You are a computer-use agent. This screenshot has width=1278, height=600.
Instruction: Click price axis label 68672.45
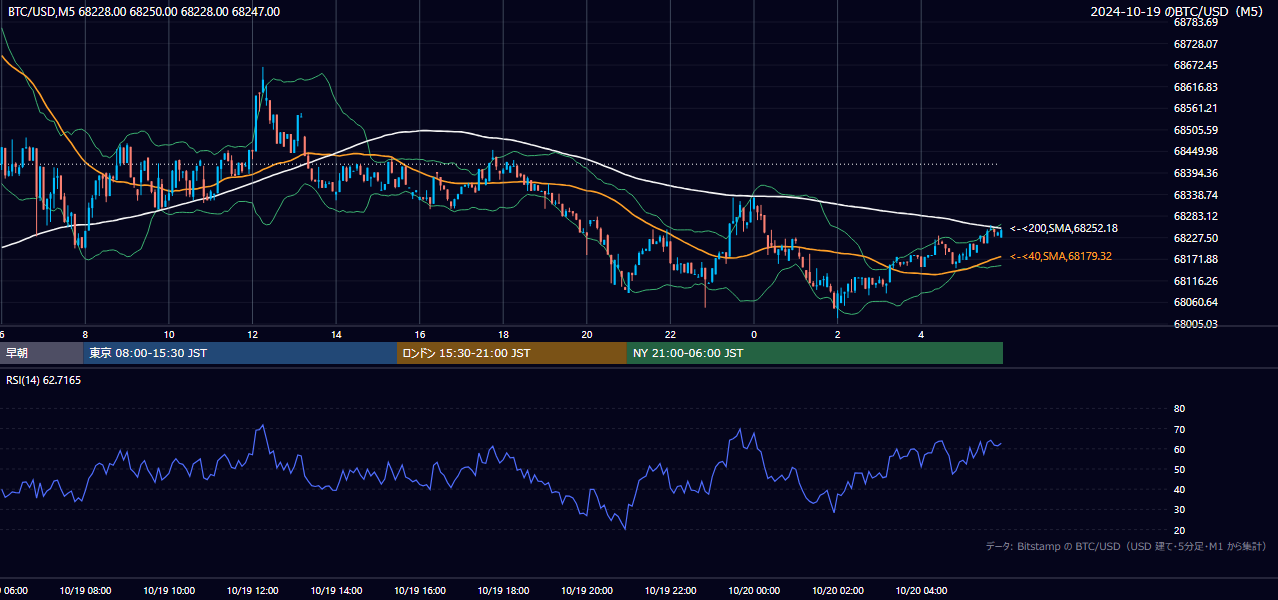coord(1196,65)
